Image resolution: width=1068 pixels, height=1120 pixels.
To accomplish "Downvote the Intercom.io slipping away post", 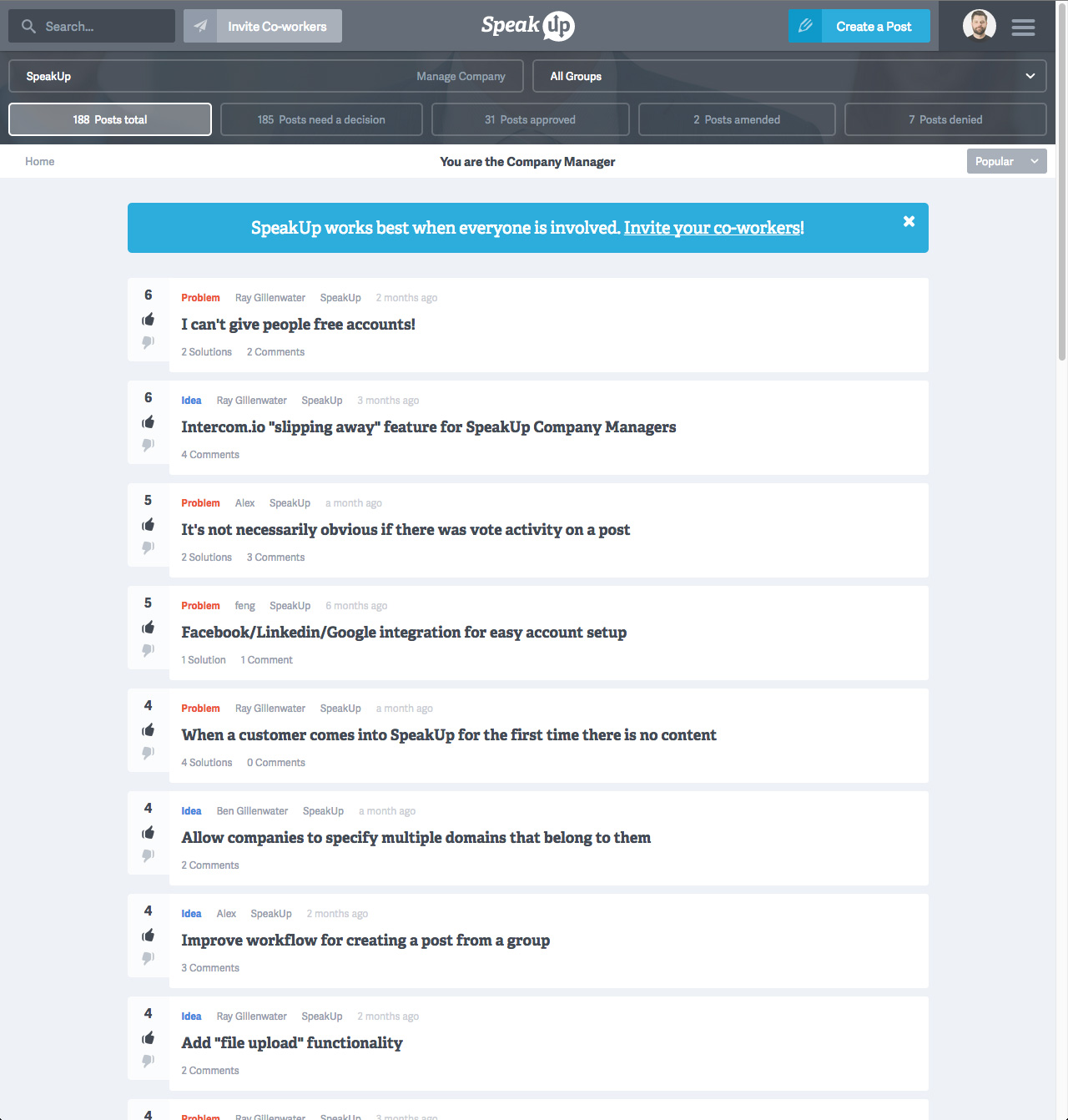I will 149,445.
